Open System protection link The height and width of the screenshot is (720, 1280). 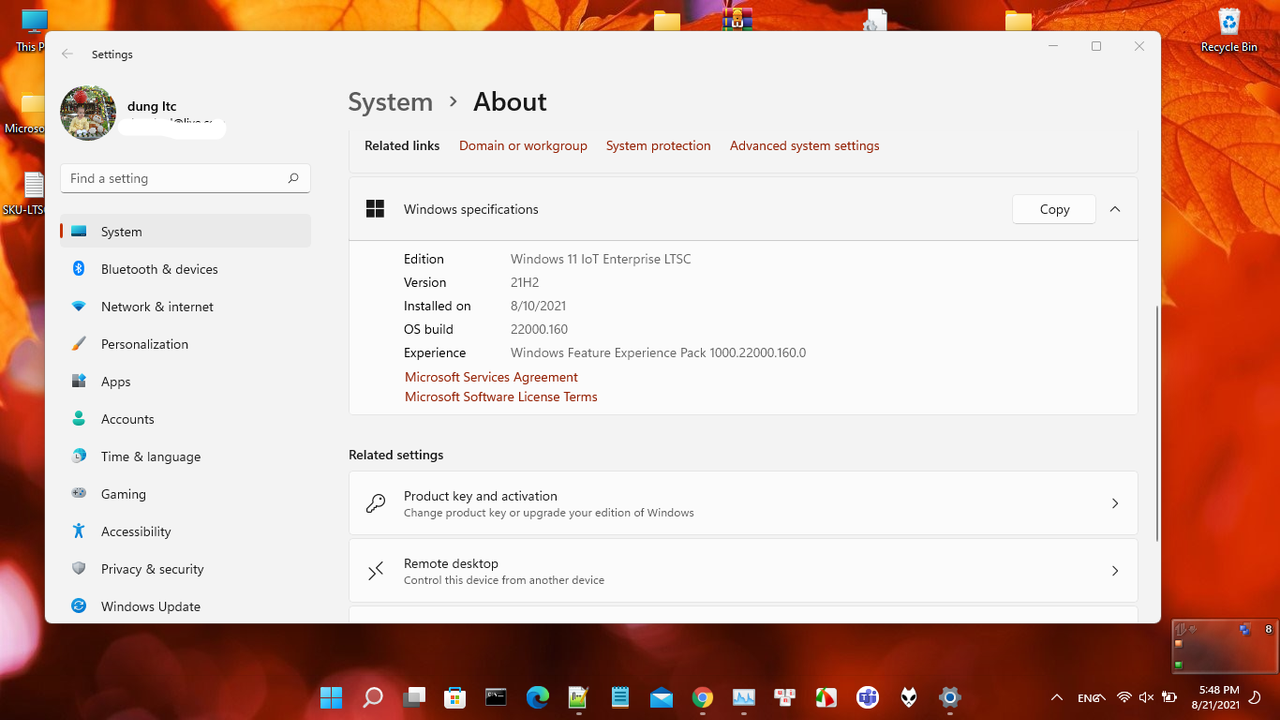pyautogui.click(x=658, y=145)
